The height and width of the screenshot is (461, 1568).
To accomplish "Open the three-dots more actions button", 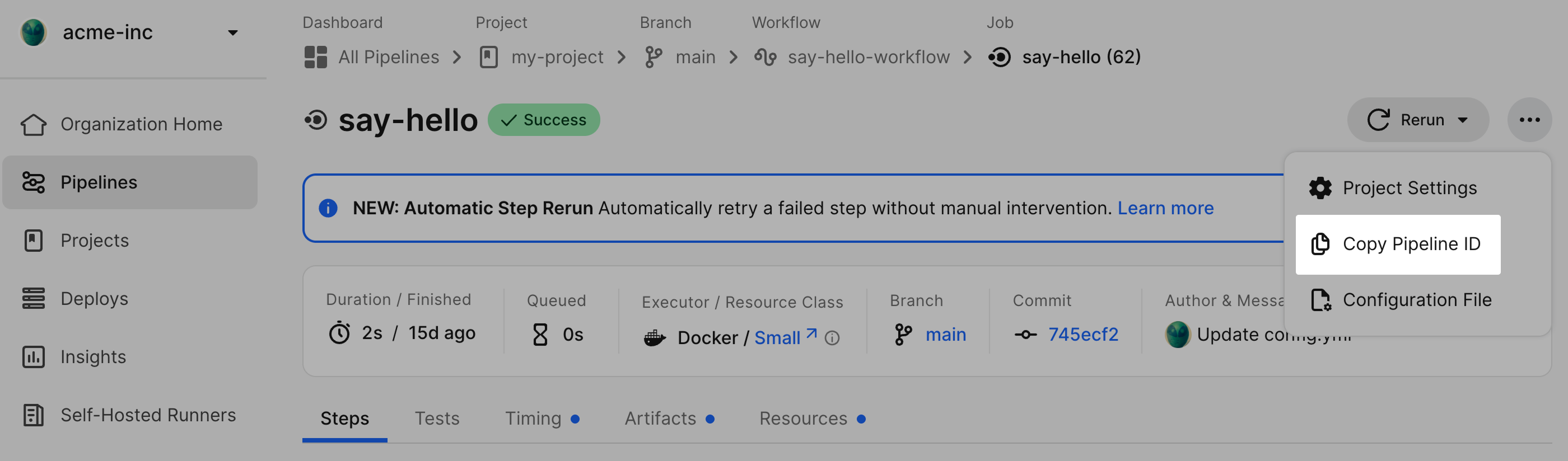I will coord(1529,120).
